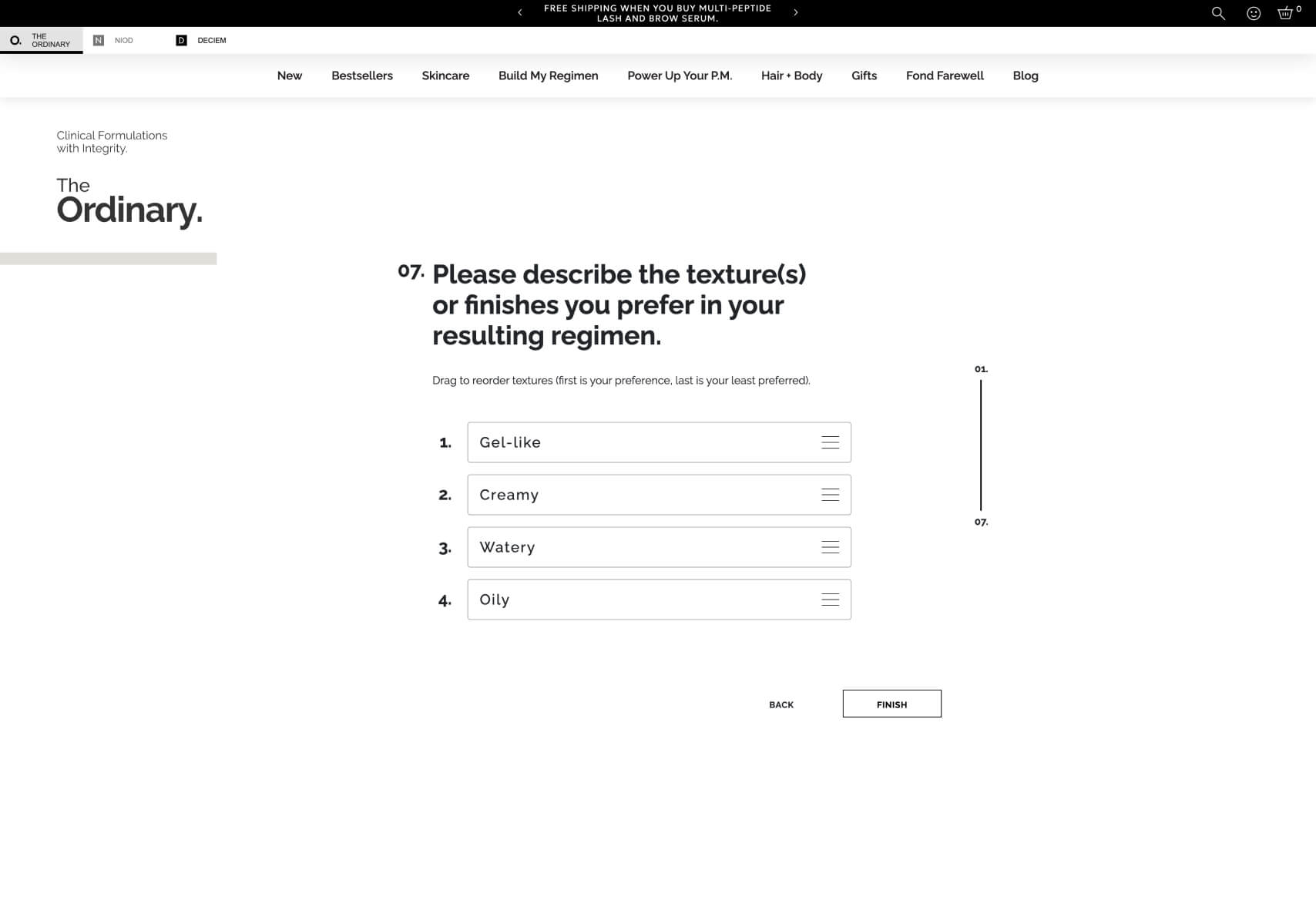Open the Fond Farewell menu

click(x=945, y=76)
